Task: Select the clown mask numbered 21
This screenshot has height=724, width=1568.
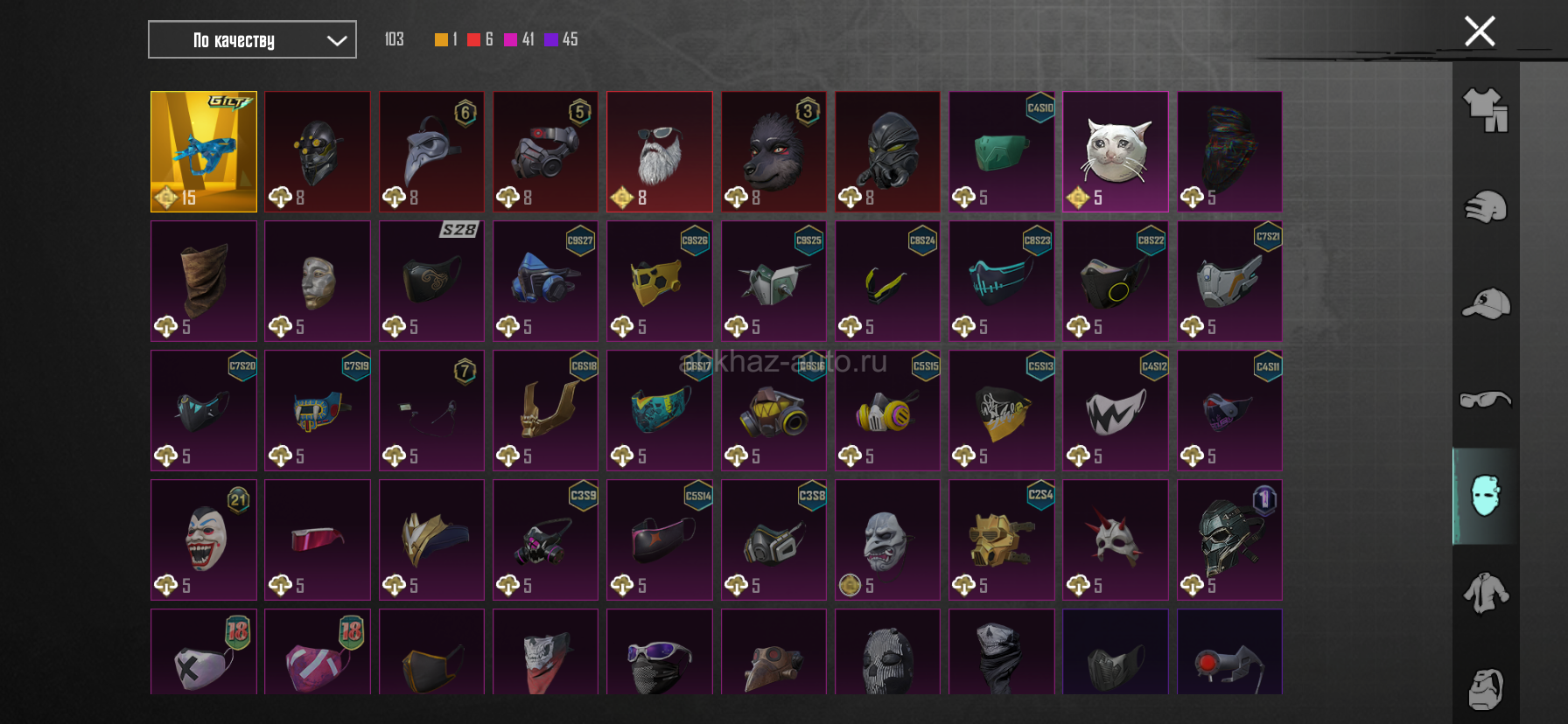Action: coord(204,540)
